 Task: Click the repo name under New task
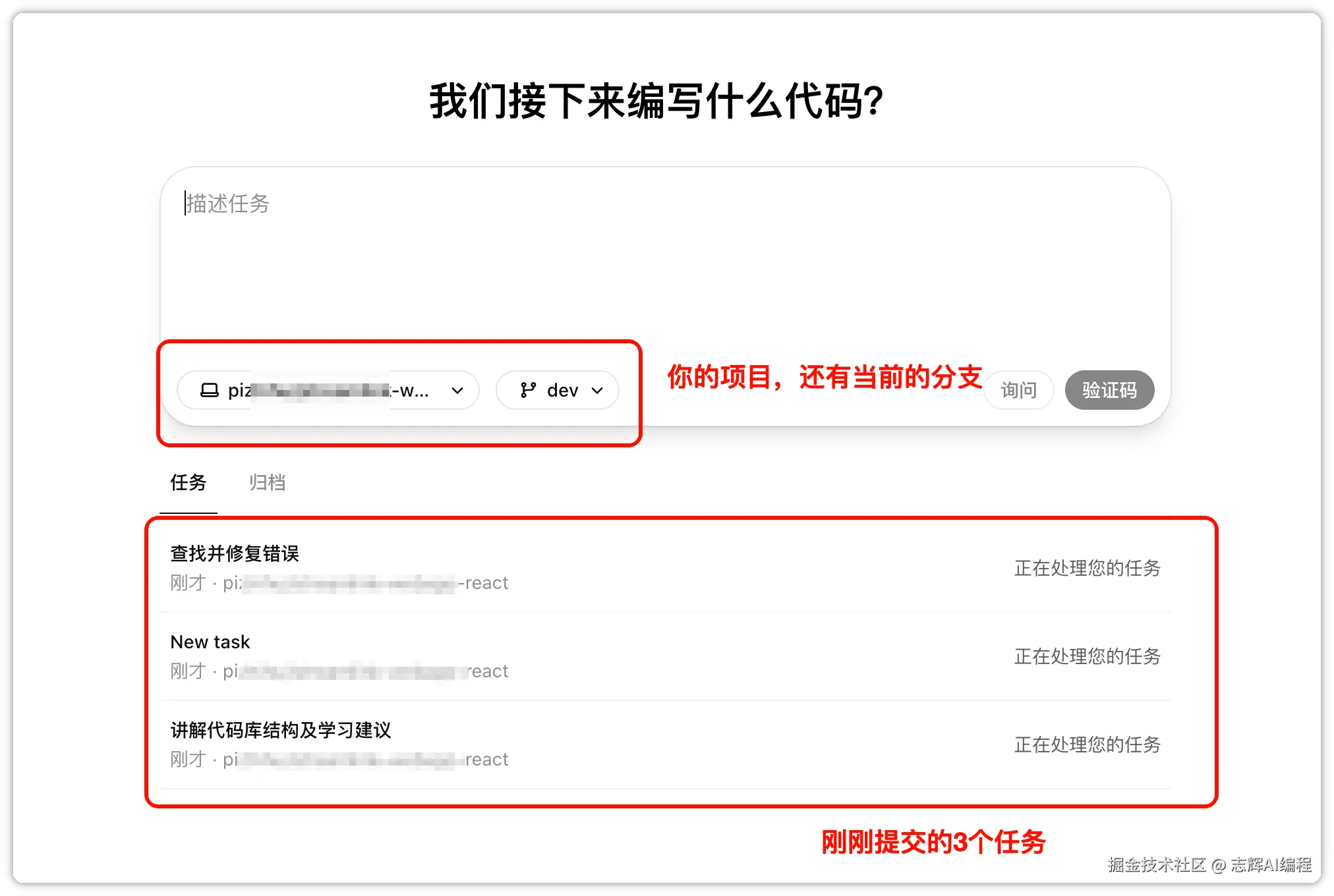[x=366, y=671]
